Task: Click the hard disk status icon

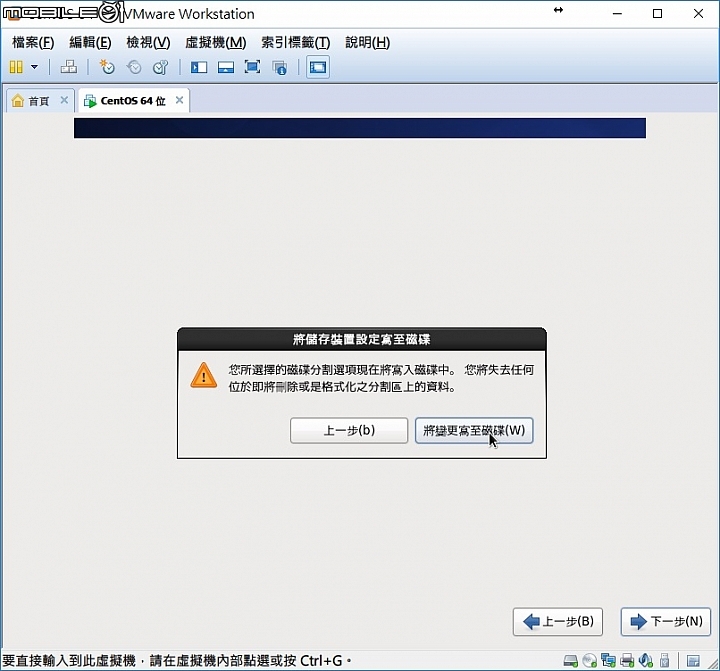Action: click(571, 661)
